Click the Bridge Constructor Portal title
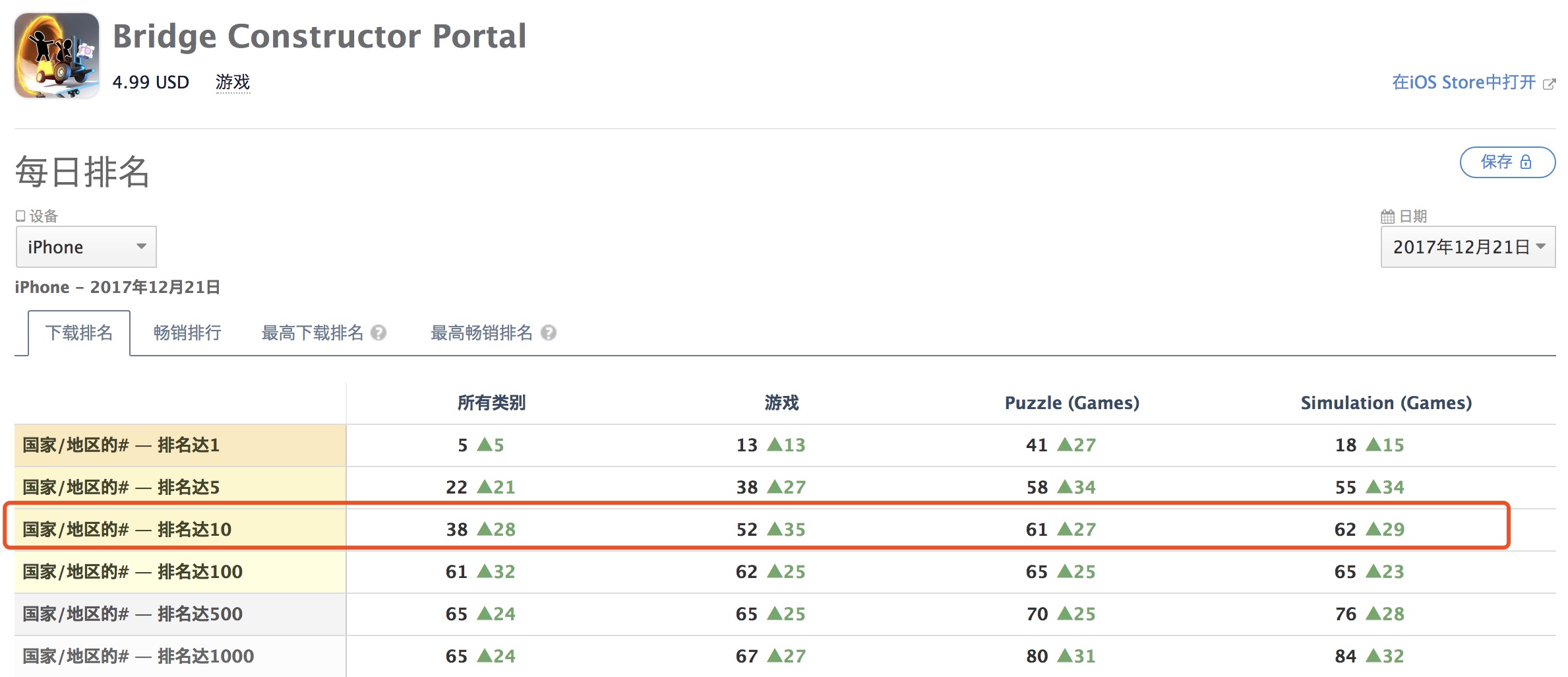This screenshot has height=677, width=1568. pos(320,36)
